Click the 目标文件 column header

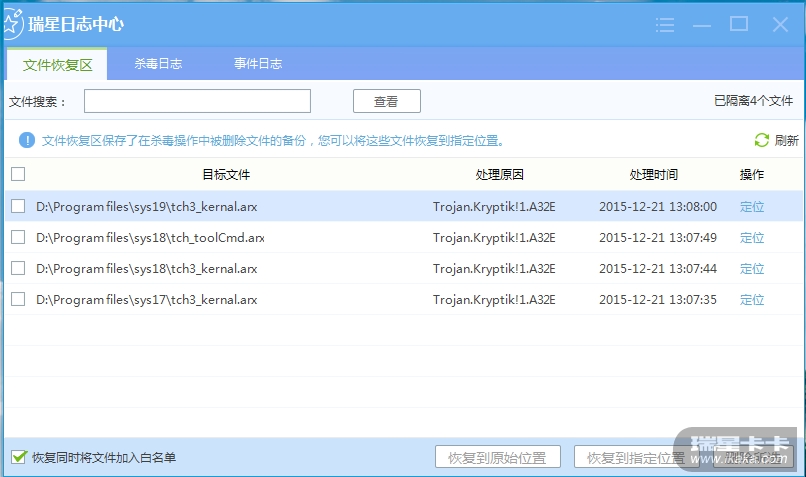[x=226, y=175]
